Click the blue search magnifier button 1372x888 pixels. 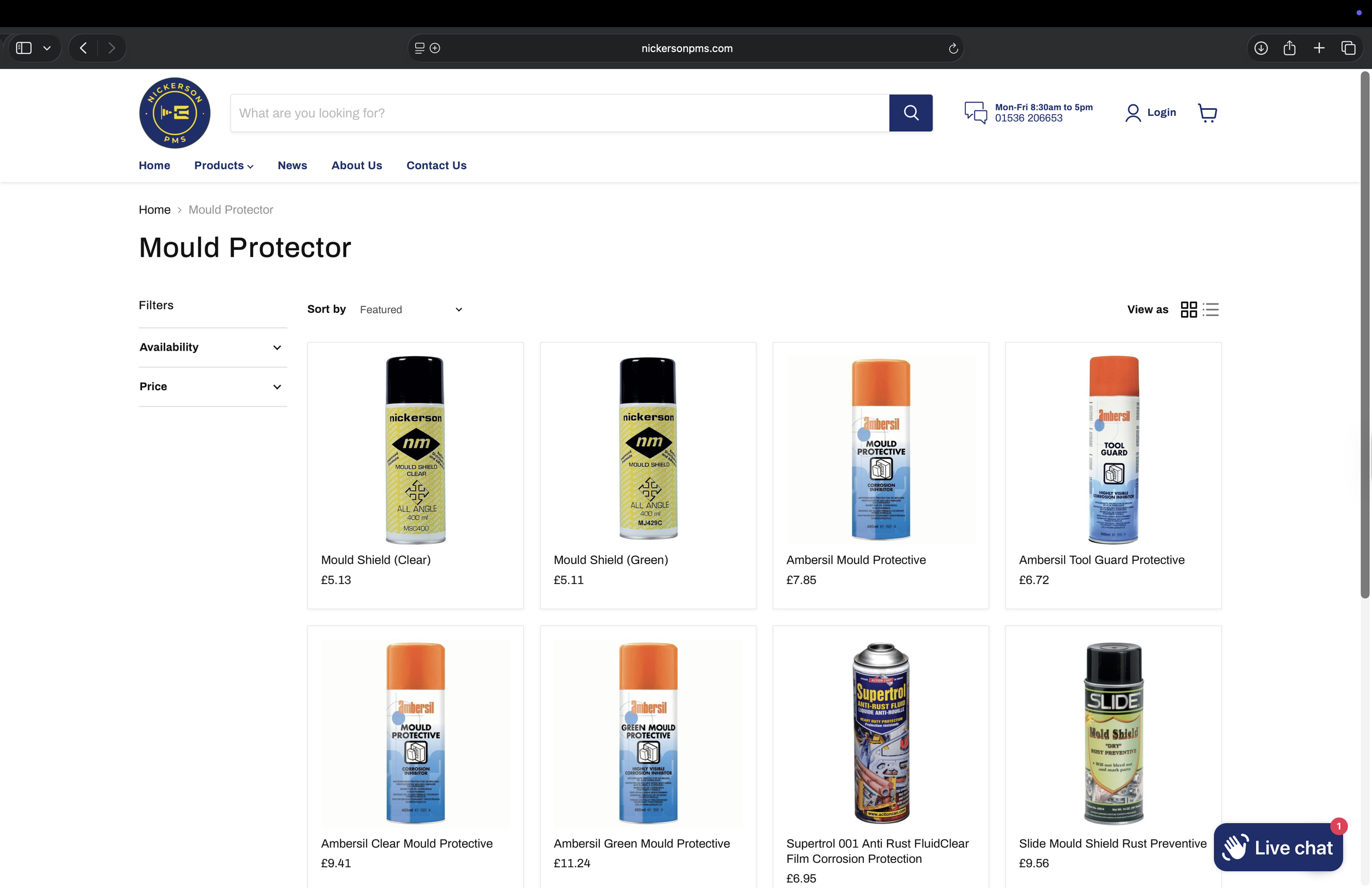(x=910, y=113)
